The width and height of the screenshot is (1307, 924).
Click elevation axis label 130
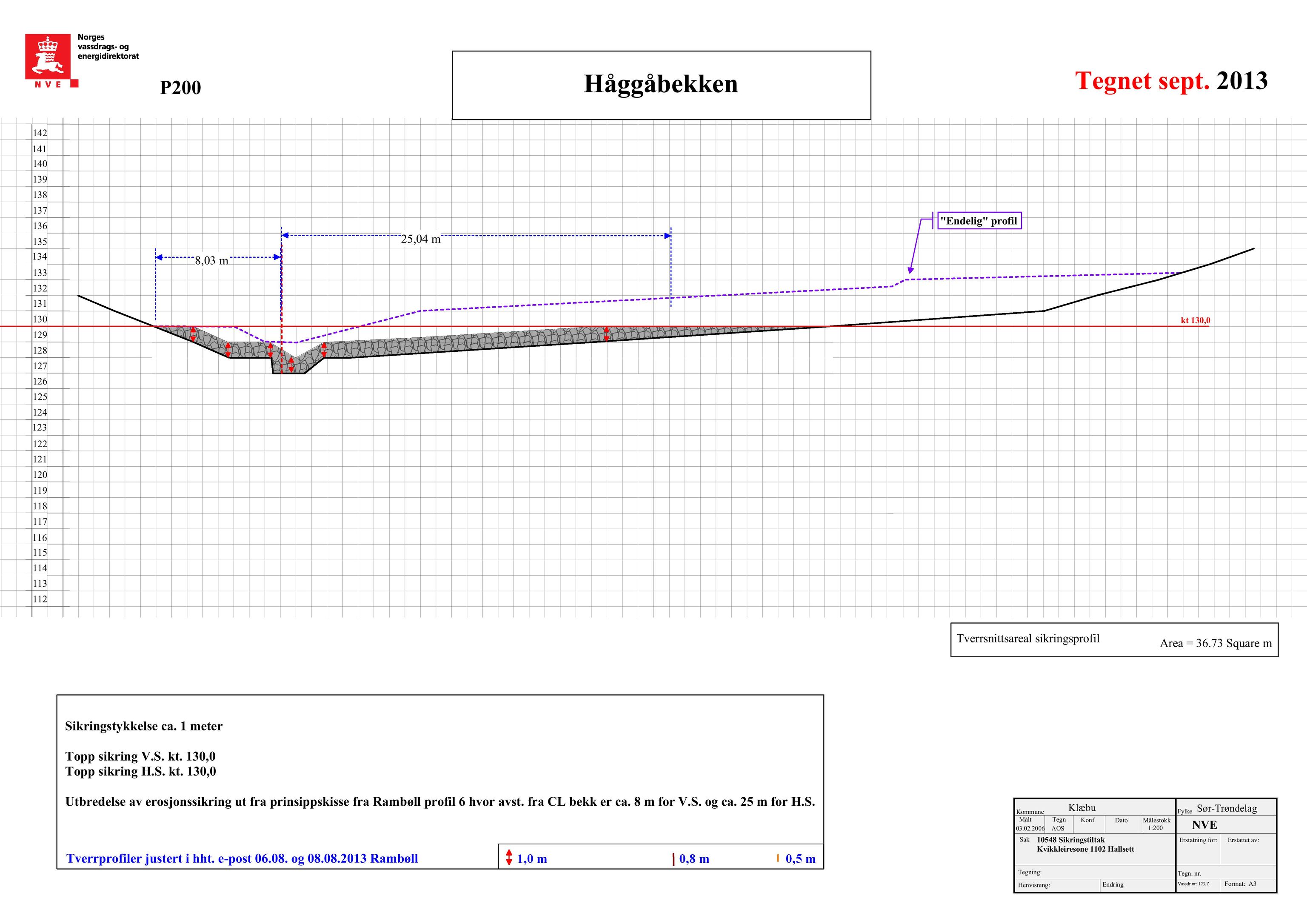40,319
